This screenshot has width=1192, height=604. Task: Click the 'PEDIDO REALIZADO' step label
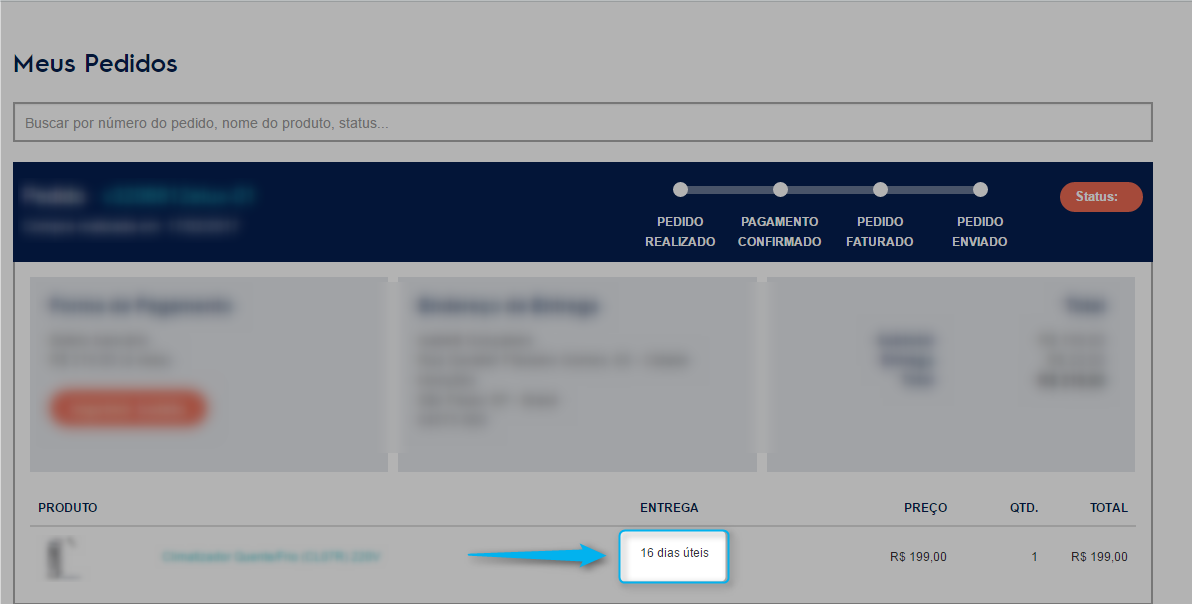click(680, 232)
